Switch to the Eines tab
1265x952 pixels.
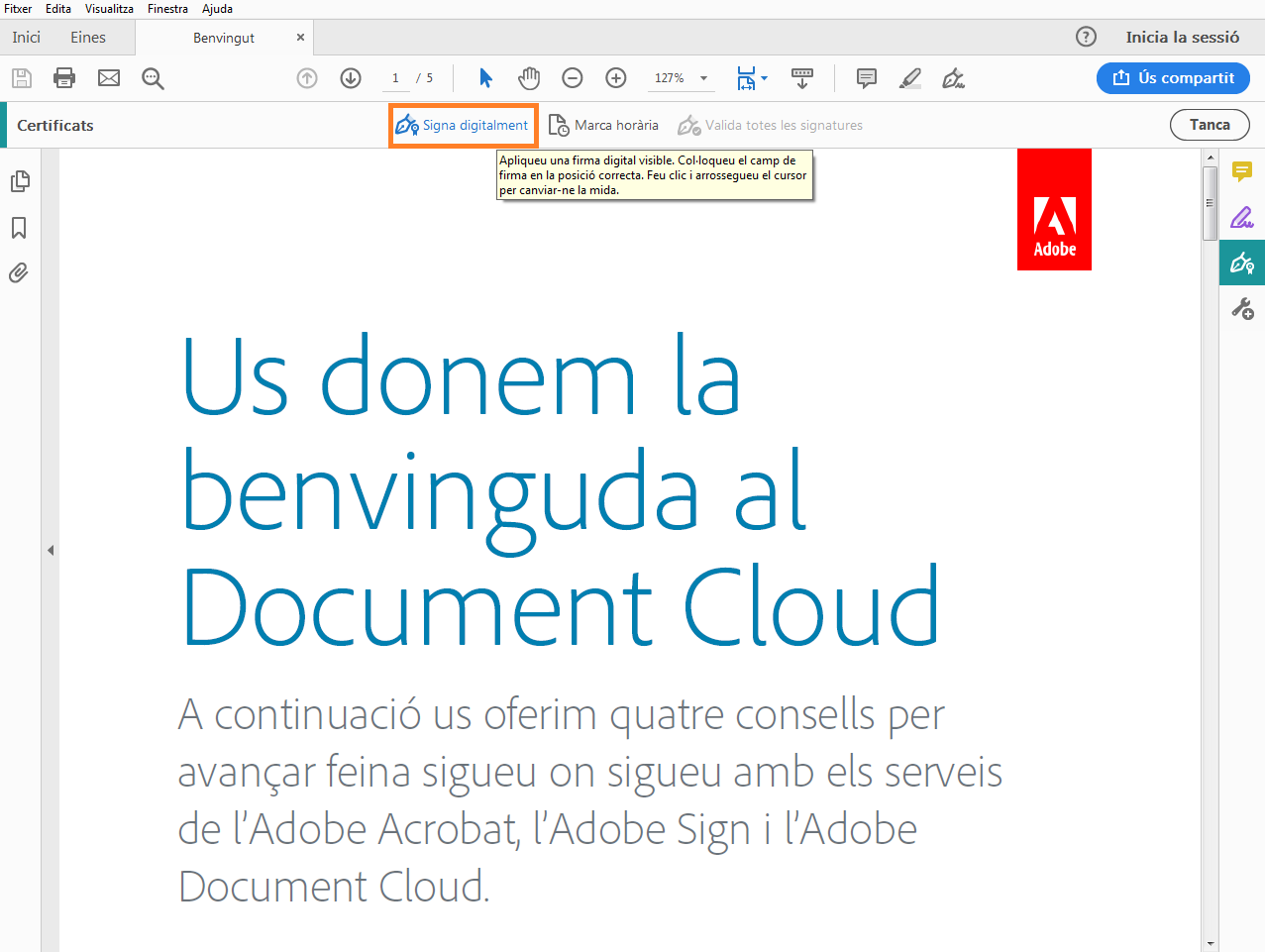point(88,38)
